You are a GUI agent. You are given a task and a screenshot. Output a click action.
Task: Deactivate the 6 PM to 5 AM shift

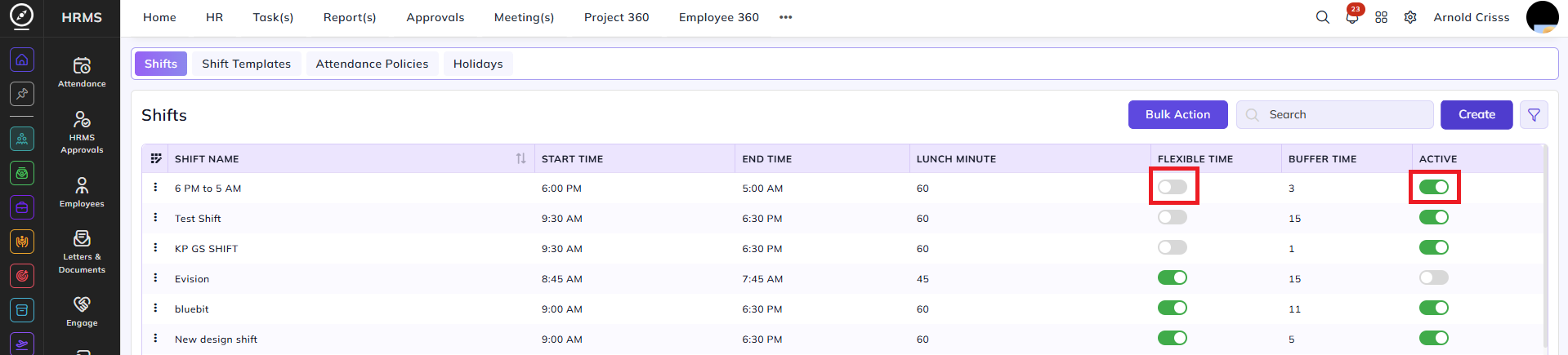pyautogui.click(x=1434, y=187)
